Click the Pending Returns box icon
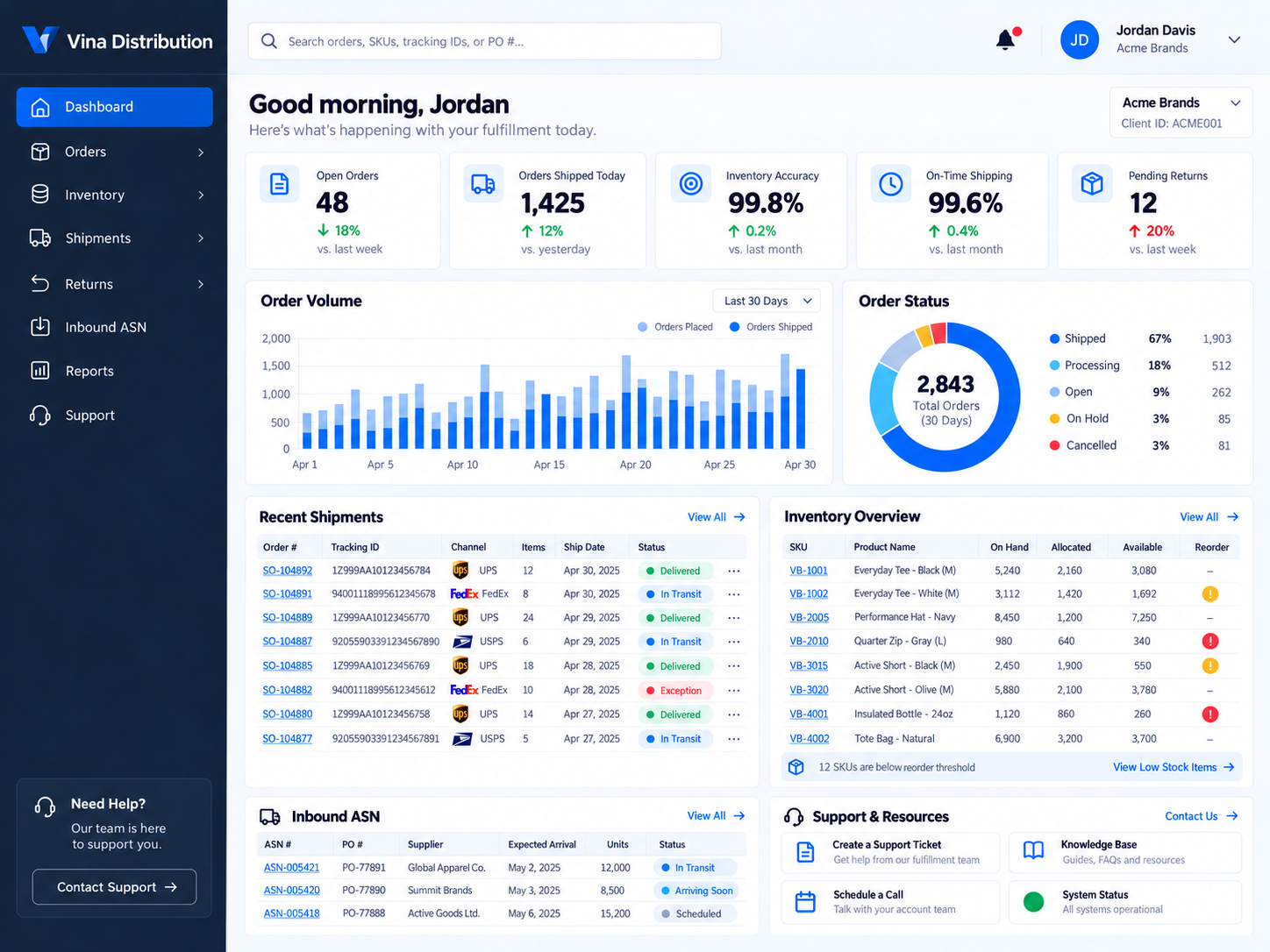Viewport: 1270px width, 952px height. click(1091, 184)
